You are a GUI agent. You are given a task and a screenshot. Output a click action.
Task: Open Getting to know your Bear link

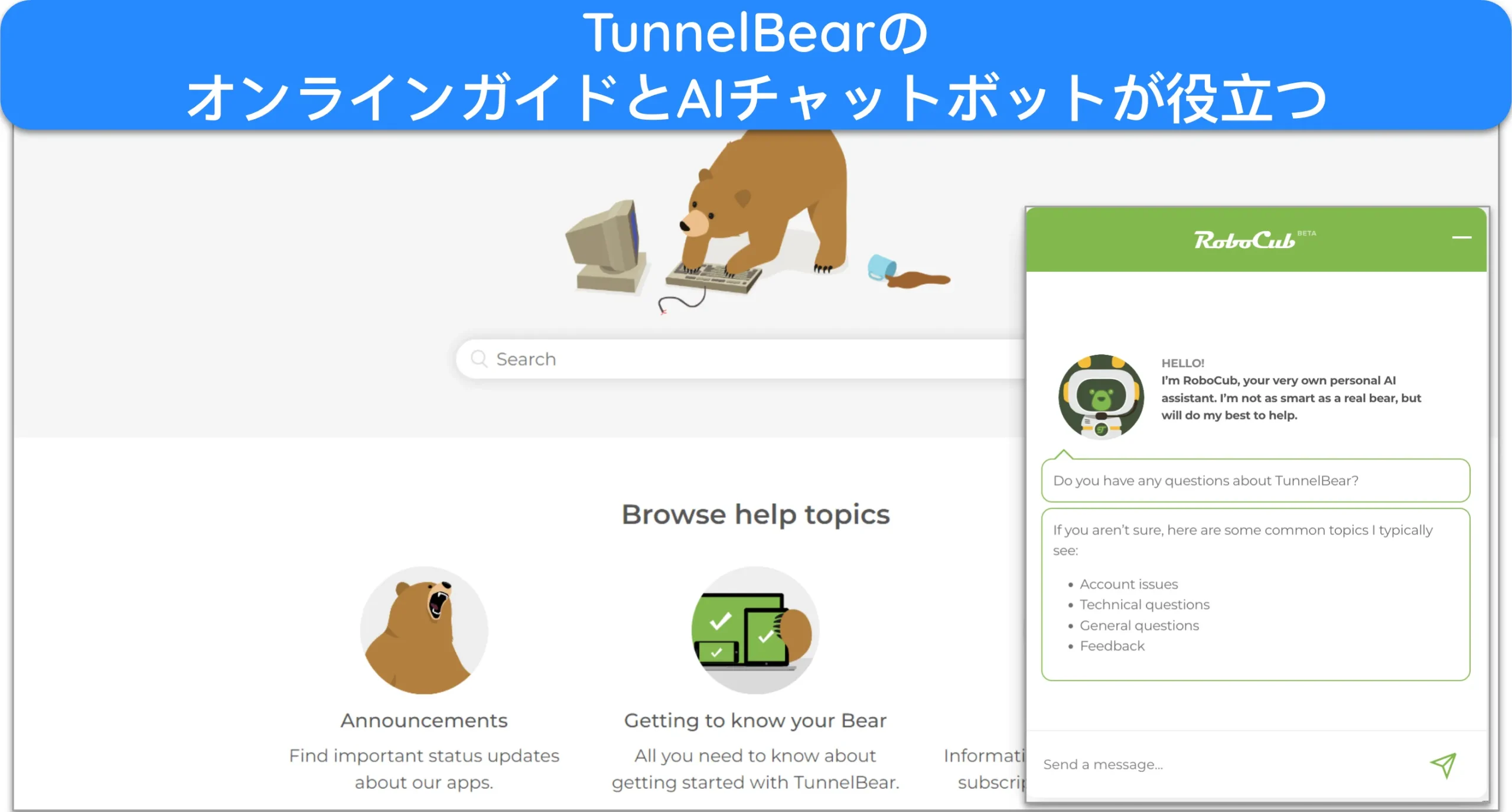coord(755,720)
